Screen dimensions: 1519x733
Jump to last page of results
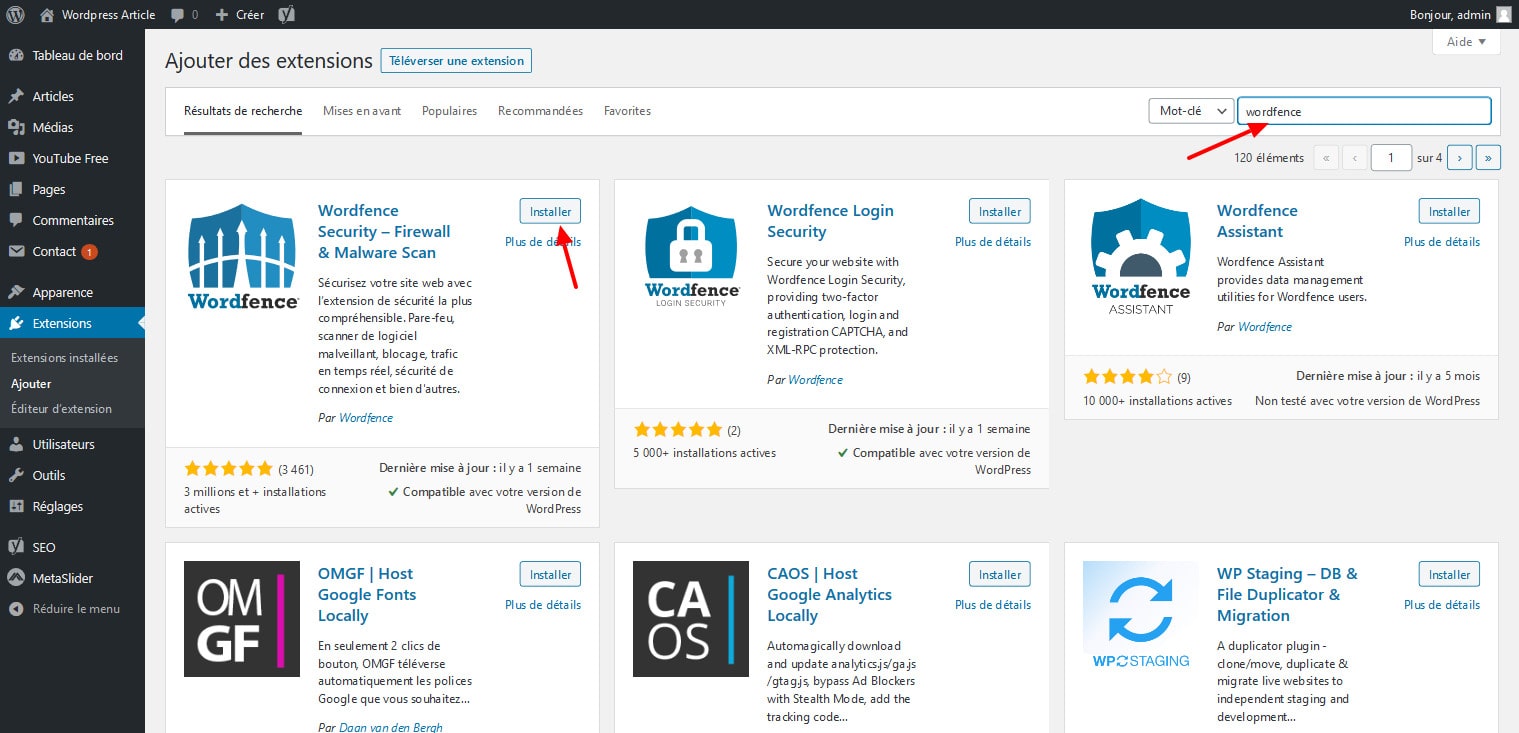pos(1488,157)
